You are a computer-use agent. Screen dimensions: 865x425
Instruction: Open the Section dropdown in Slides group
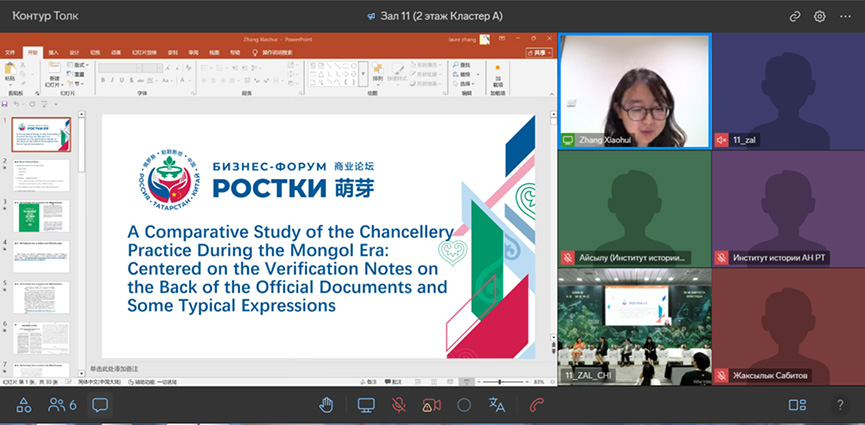click(76, 84)
